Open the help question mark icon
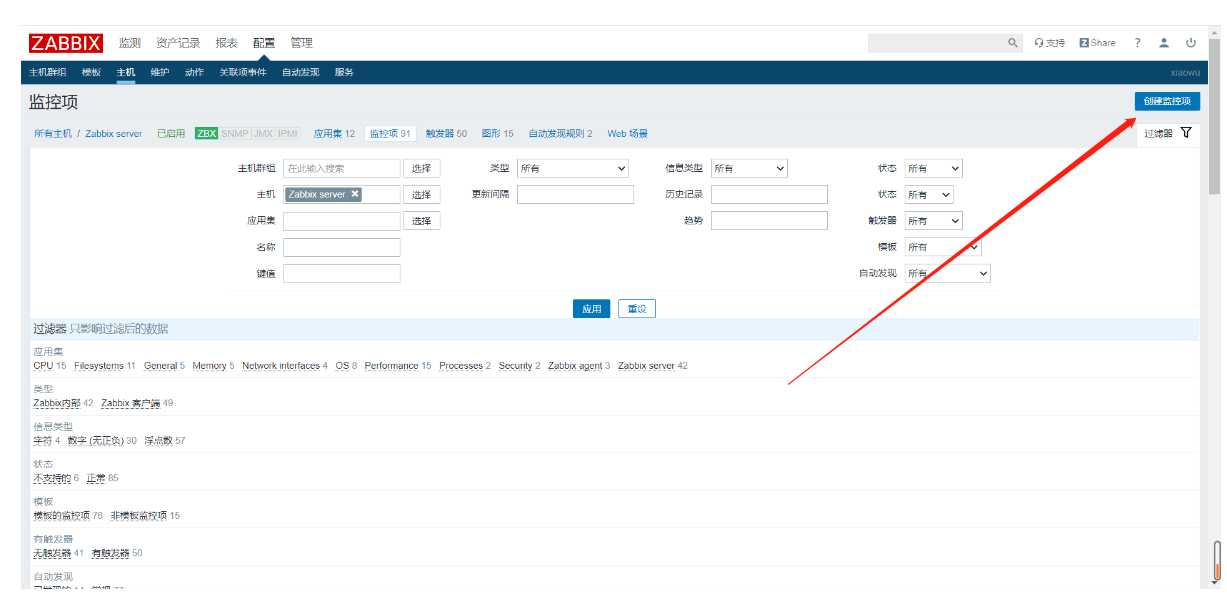The width and height of the screenshot is (1227, 602). (1138, 43)
